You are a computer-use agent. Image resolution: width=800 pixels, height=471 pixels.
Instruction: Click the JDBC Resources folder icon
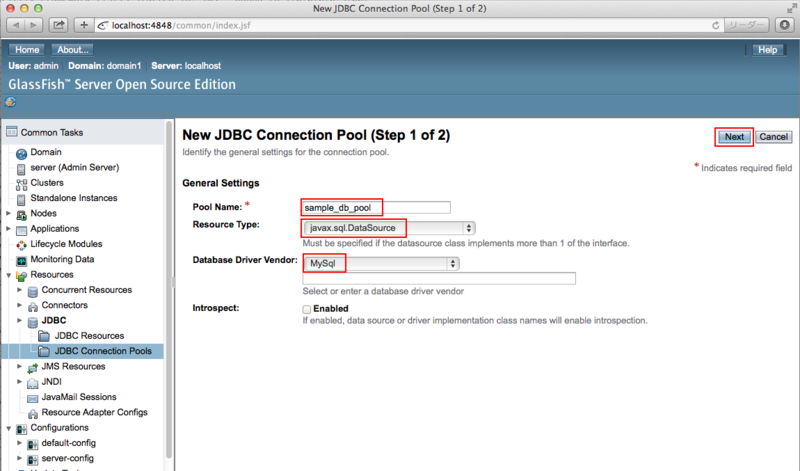pos(44,336)
